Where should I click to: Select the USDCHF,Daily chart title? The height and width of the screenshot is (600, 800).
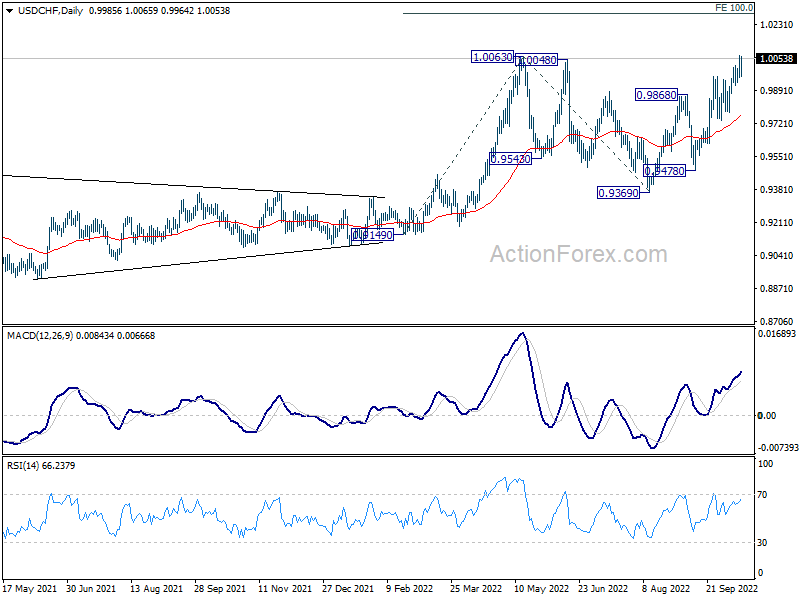[51, 11]
